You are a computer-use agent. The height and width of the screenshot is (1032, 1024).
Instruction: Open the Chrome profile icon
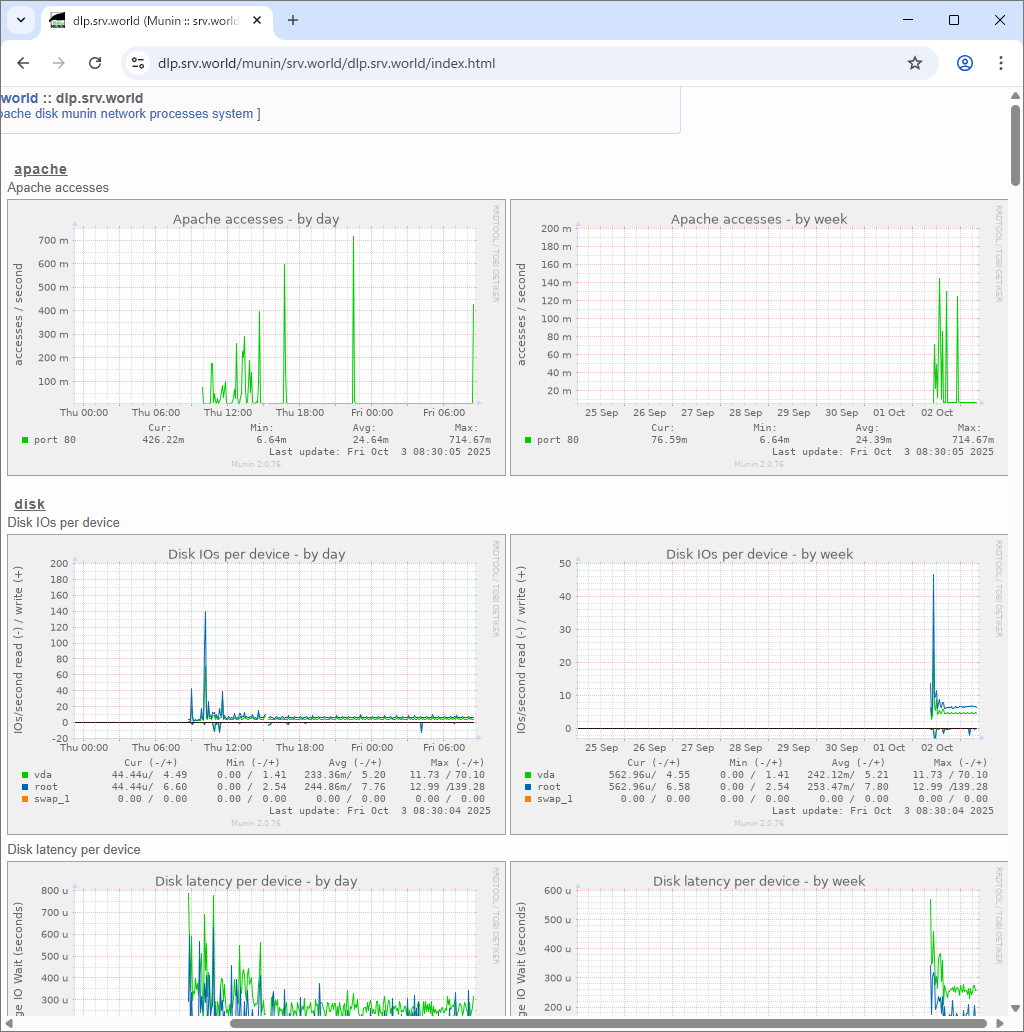tap(964, 63)
